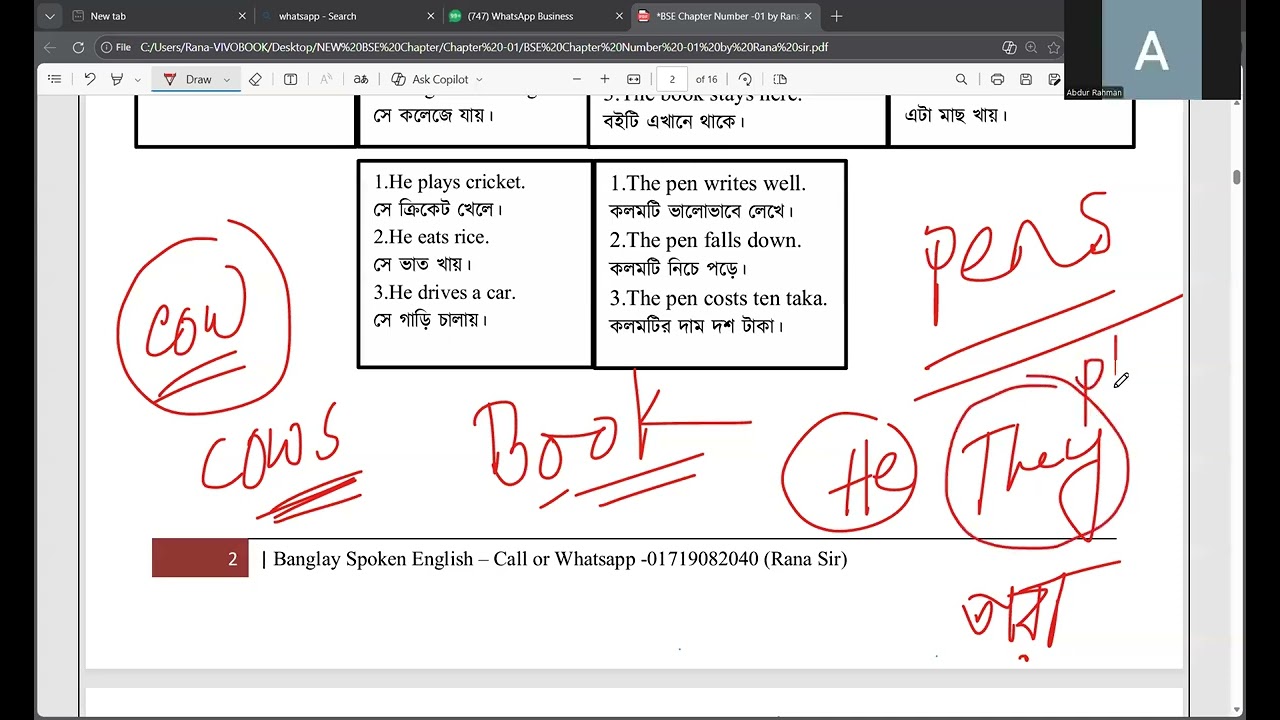
Task: Click the 'of 16' page count text
Action: pyautogui.click(x=706, y=79)
